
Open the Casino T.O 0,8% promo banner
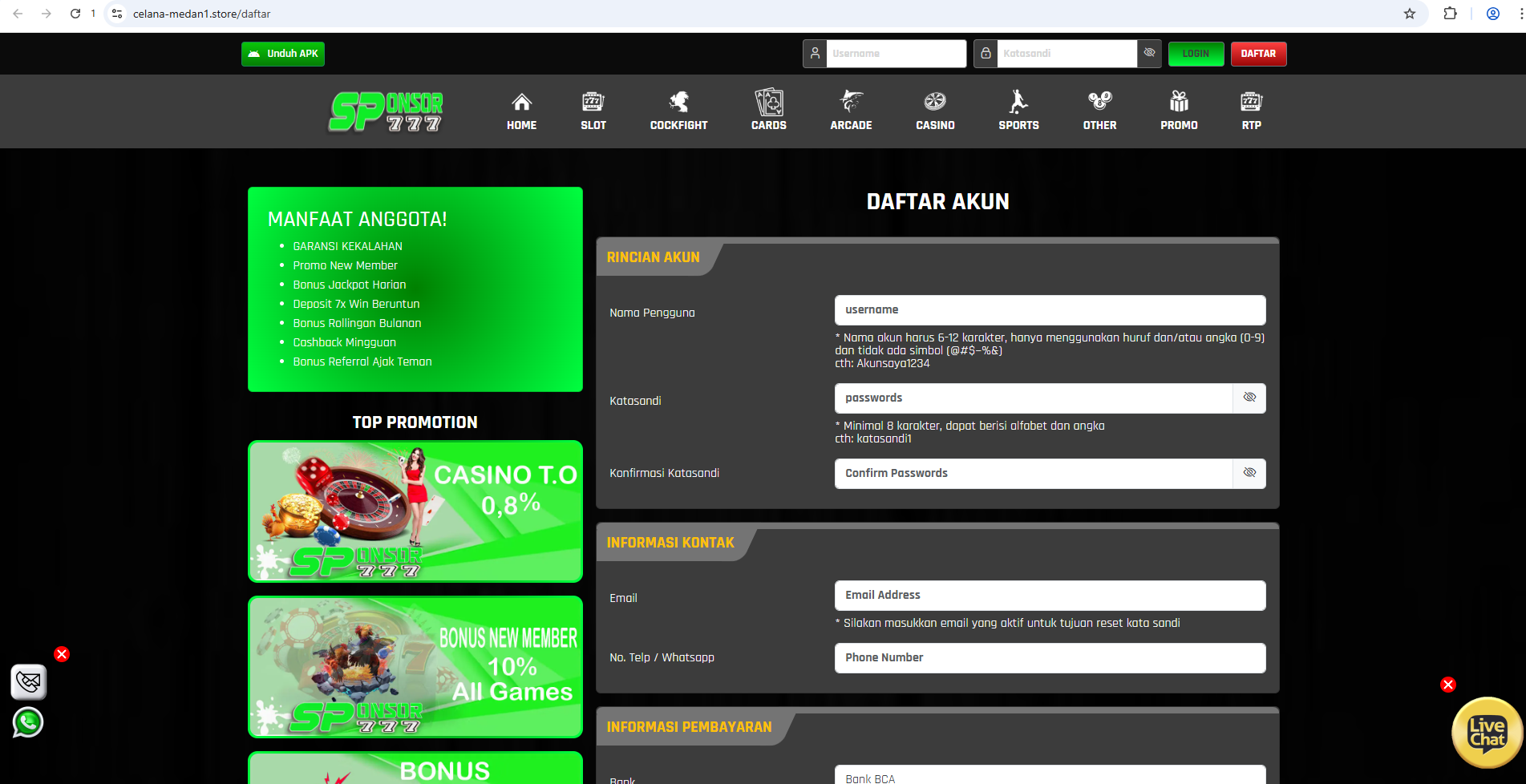point(415,511)
